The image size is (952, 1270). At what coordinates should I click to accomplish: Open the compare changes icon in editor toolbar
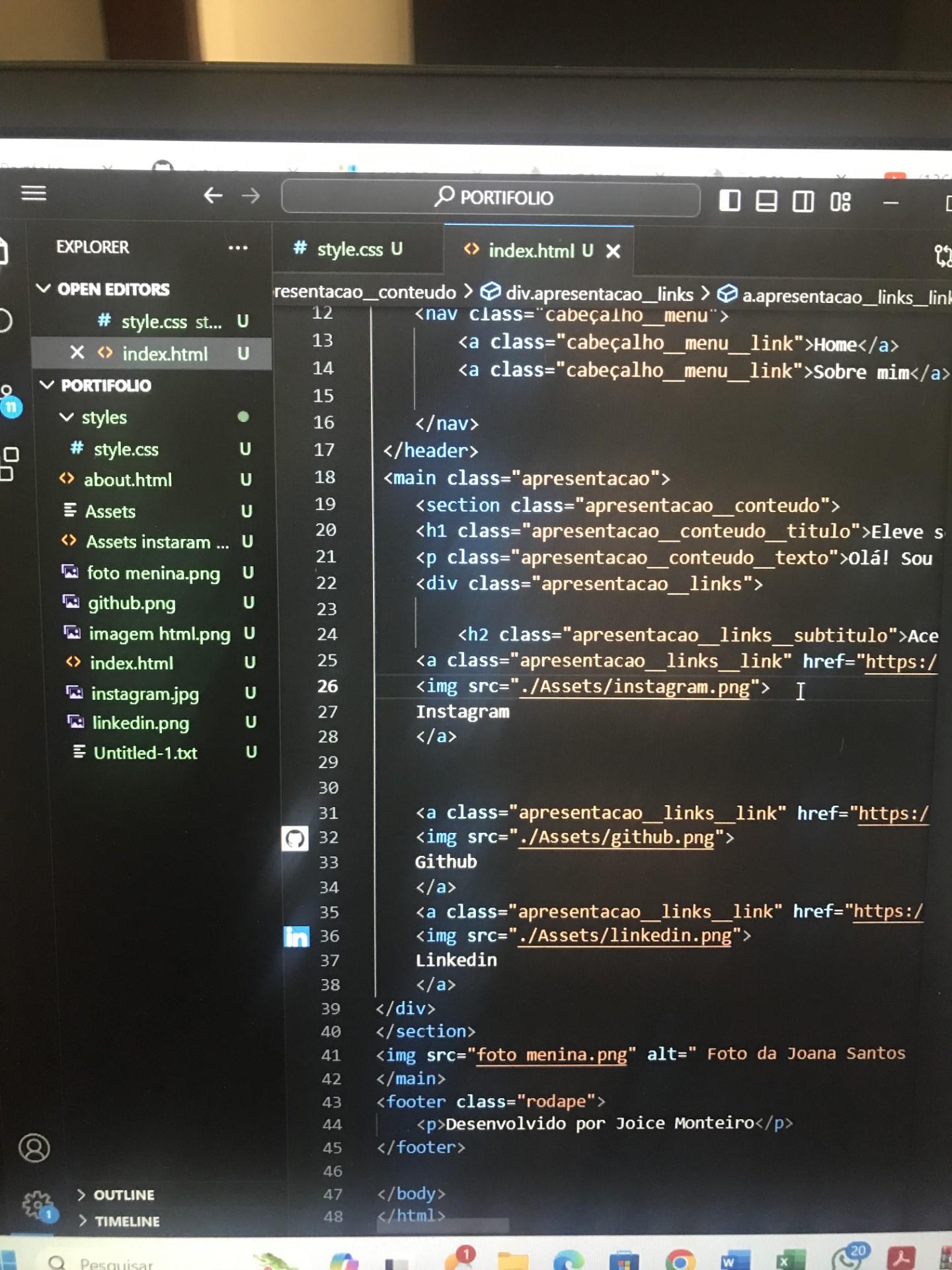(942, 255)
